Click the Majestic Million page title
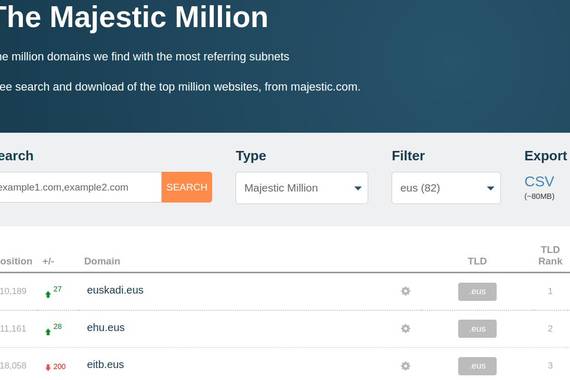The height and width of the screenshot is (380, 570). point(133,17)
